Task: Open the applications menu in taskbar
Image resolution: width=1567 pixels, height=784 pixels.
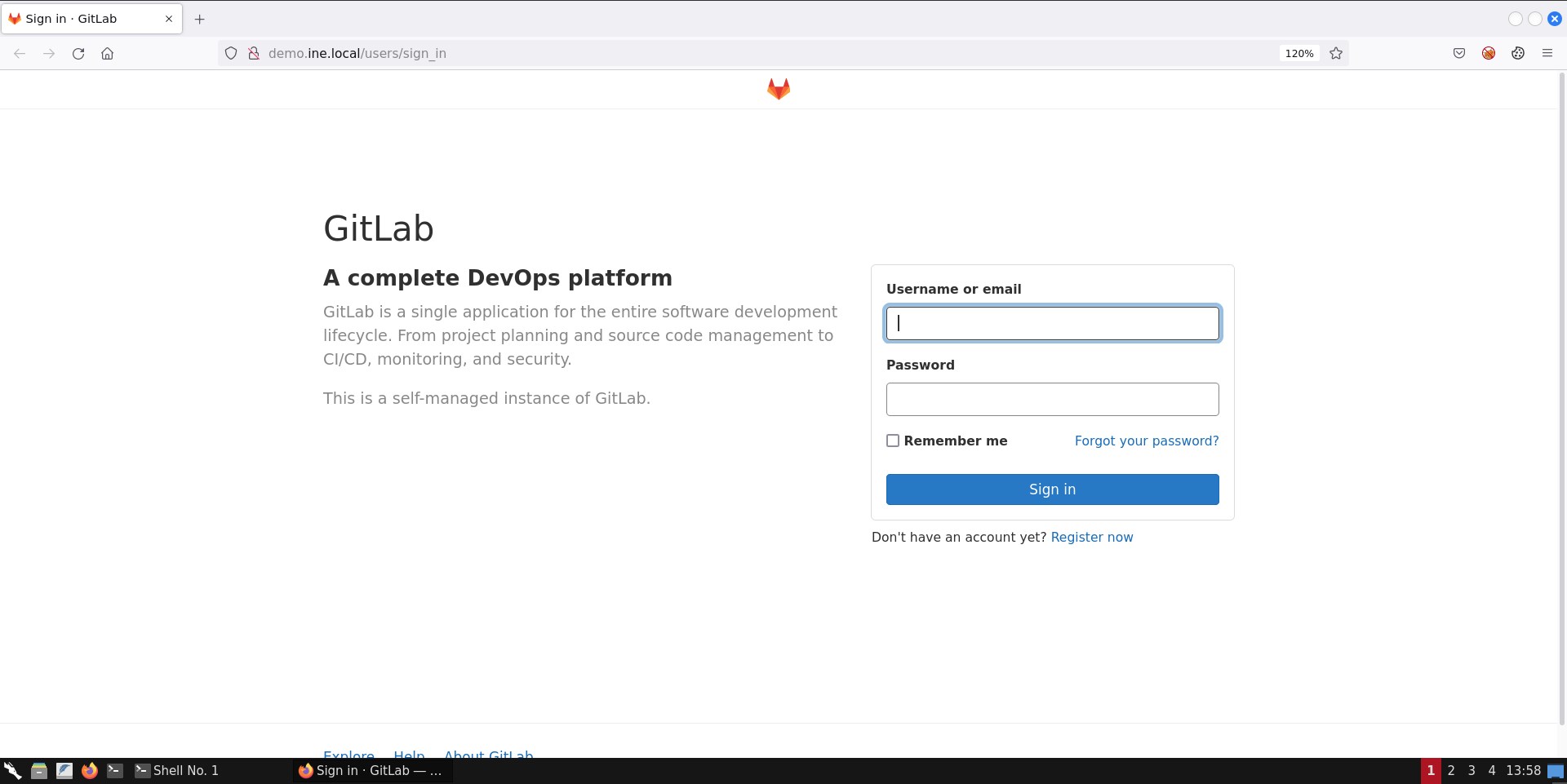Action: (12, 770)
